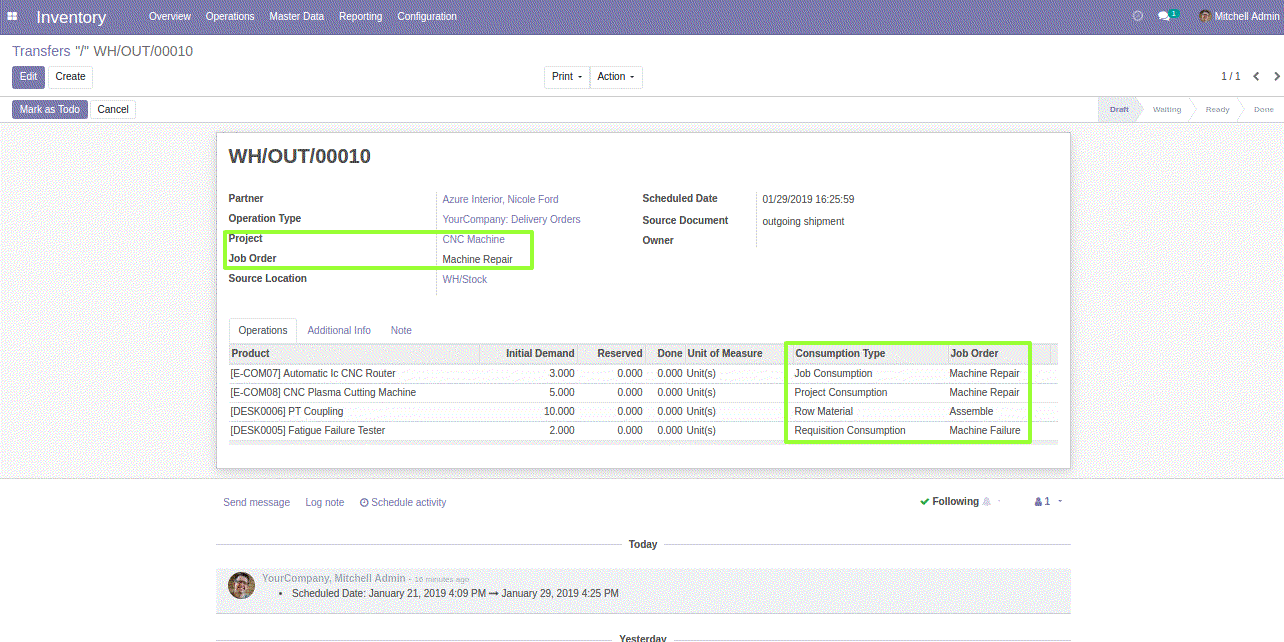Open the Operations menu in navbar
The height and width of the screenshot is (642, 1284).
click(230, 16)
